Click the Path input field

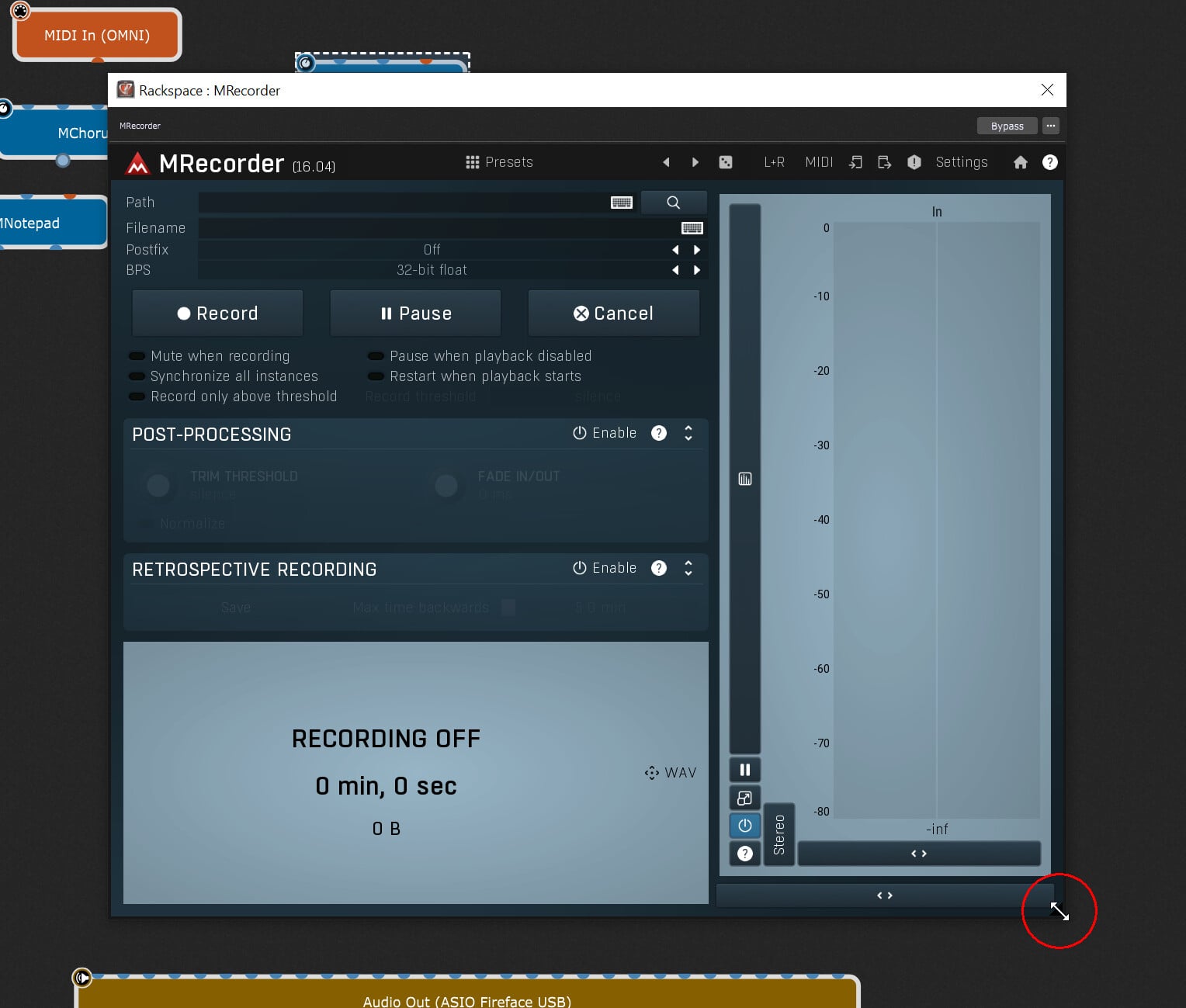[x=404, y=203]
